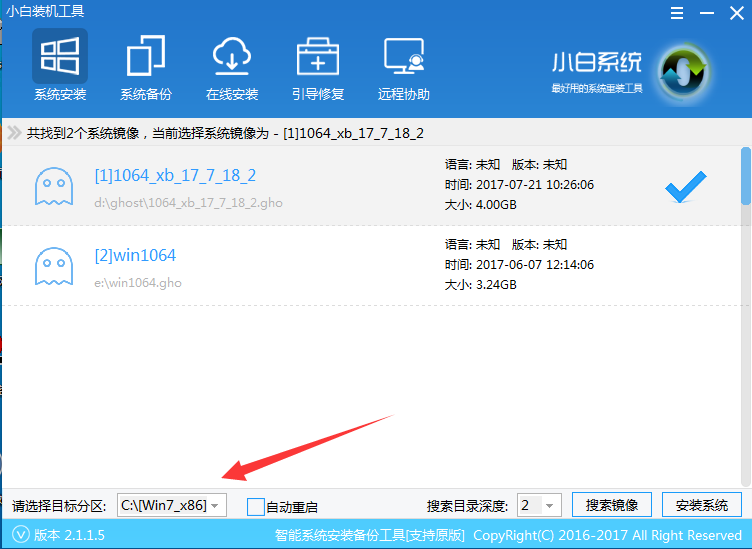The image size is (752, 549).
Task: Click the 请选择目标分区 label
Action: (x=59, y=506)
